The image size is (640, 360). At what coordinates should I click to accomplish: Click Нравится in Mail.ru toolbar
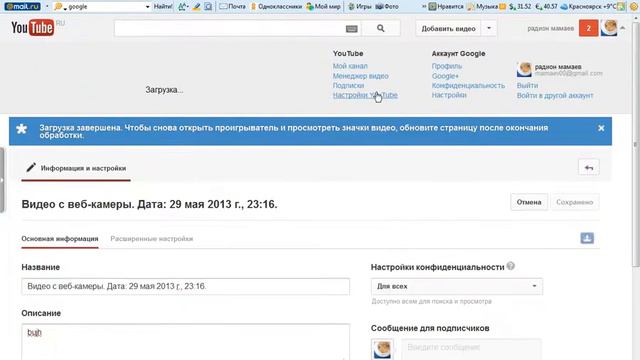tap(446, 7)
